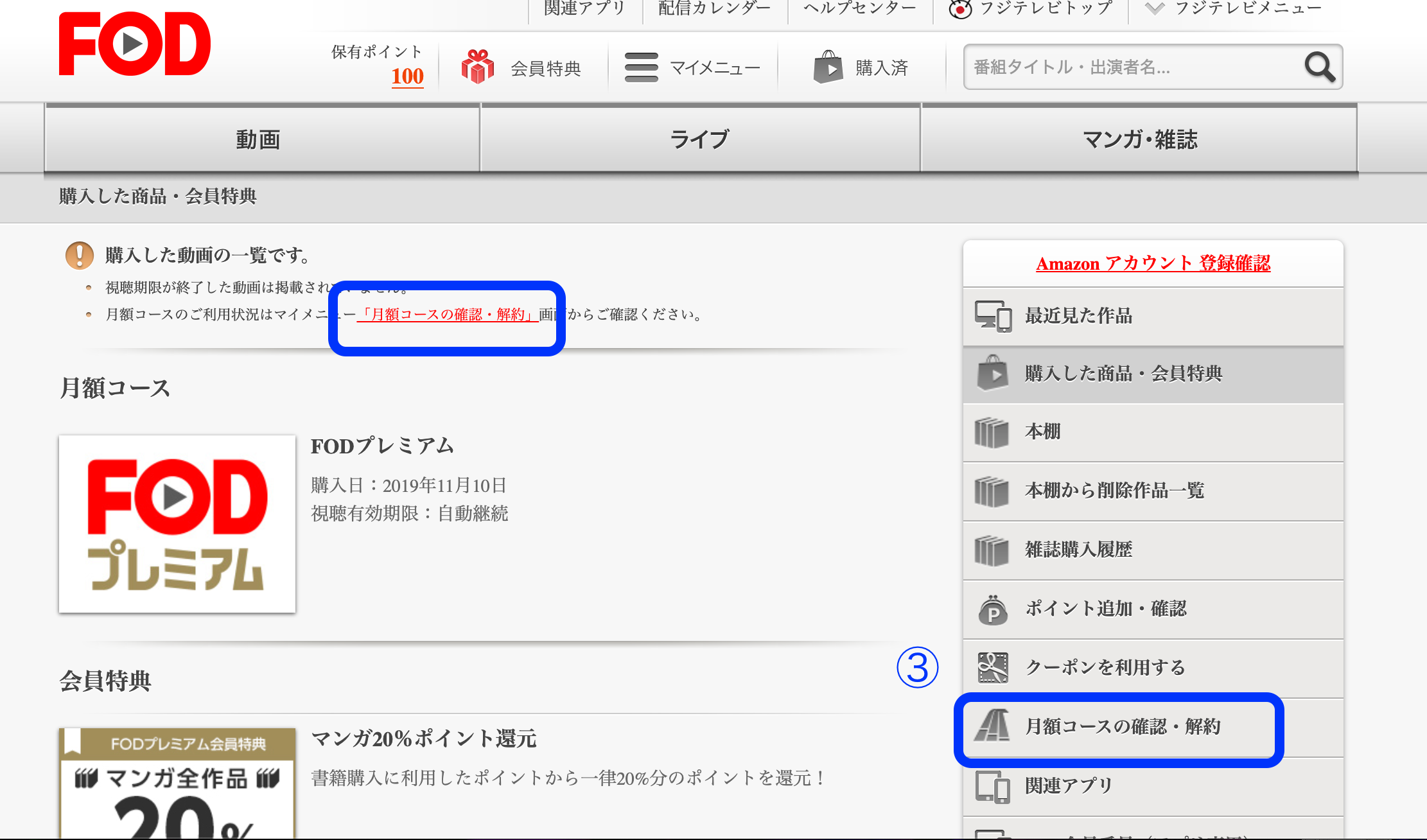Click the FOD logo
Image resolution: width=1427 pixels, height=840 pixels.
pyautogui.click(x=134, y=44)
